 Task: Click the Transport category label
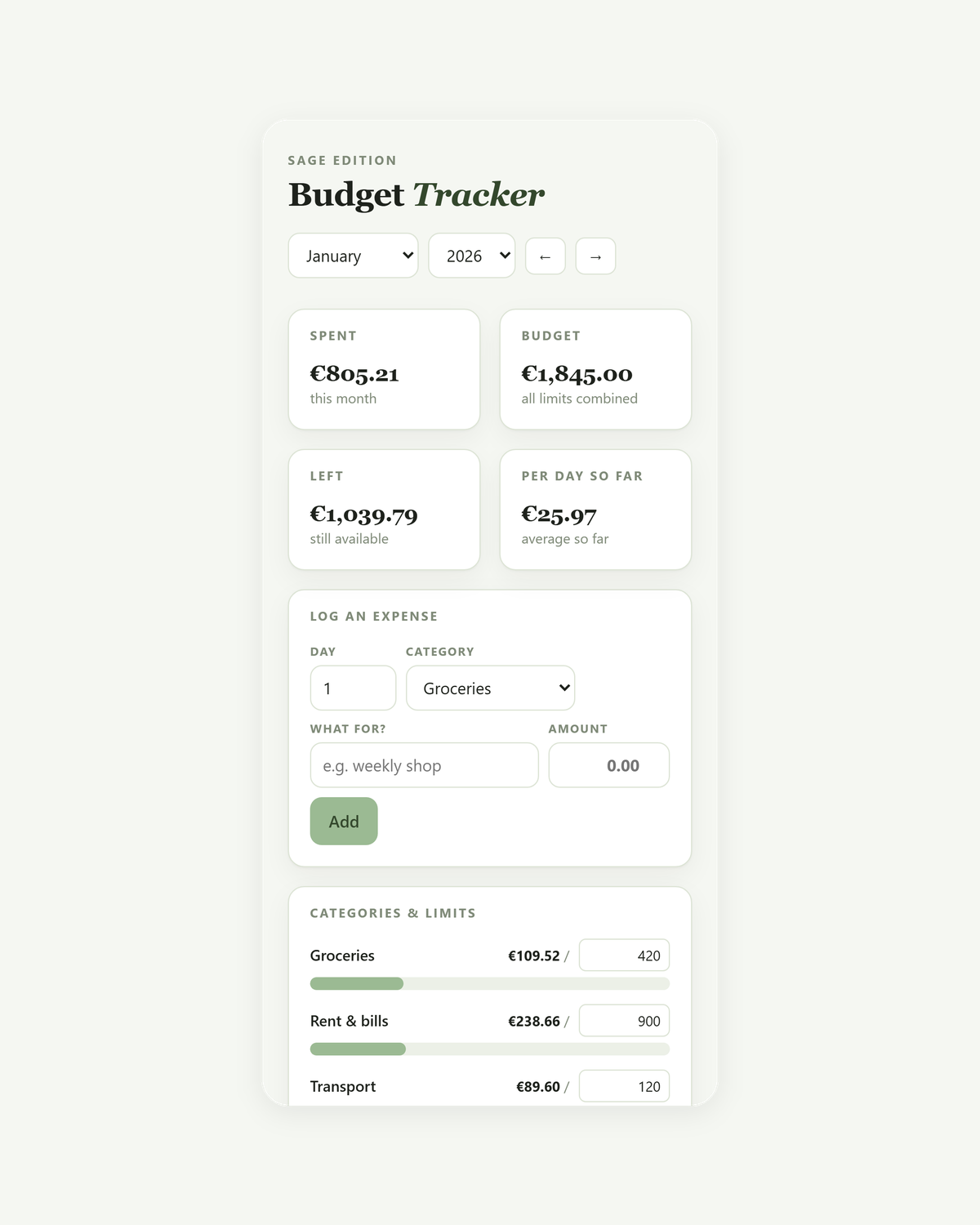tap(343, 1086)
